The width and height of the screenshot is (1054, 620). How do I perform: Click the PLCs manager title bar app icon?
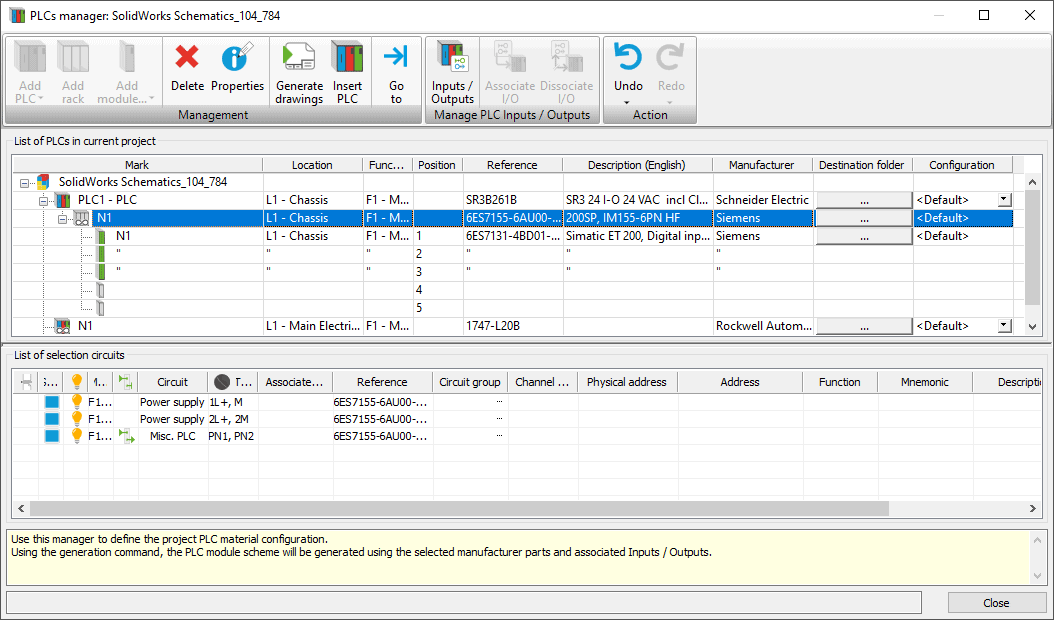click(17, 15)
